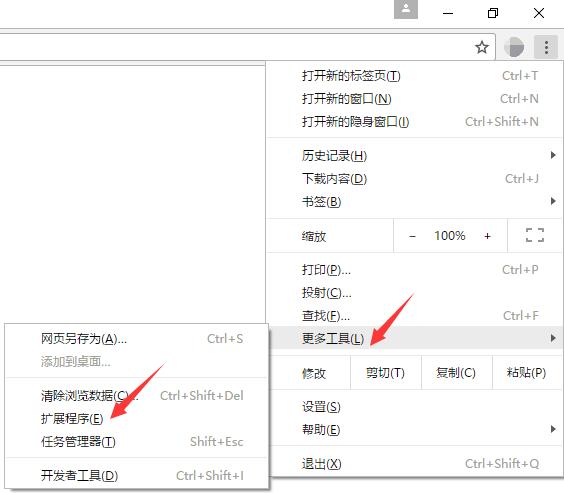The image size is (564, 493).
Task: Open 设置(S) settings
Action: point(415,407)
